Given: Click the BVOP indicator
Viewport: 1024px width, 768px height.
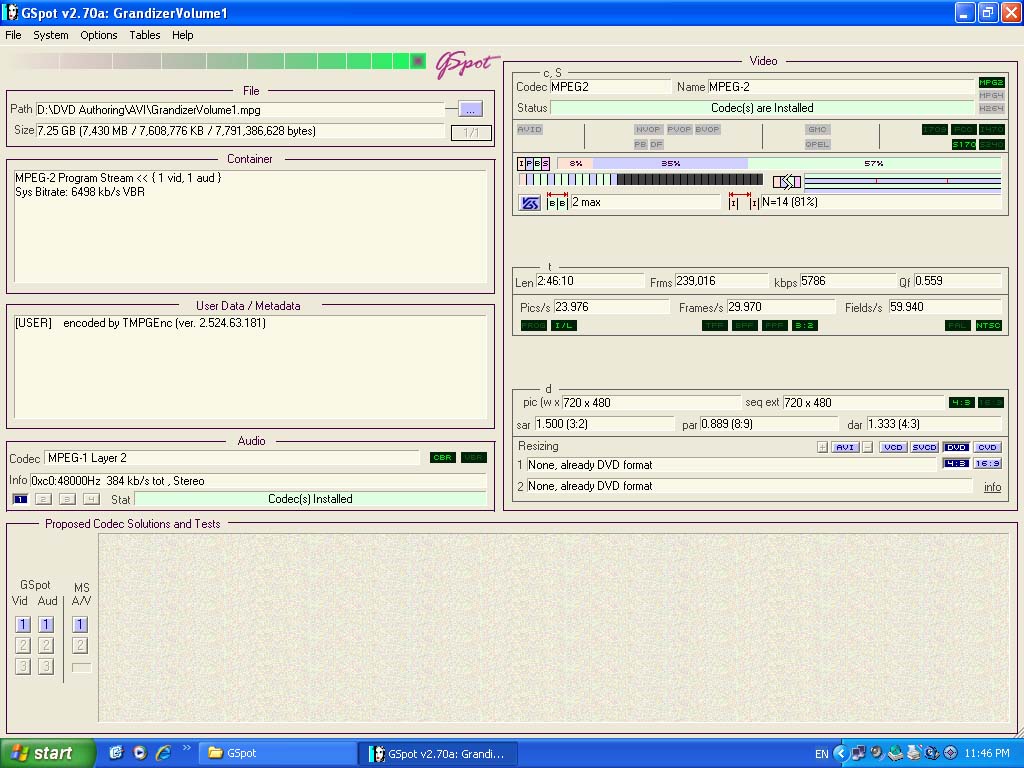Looking at the screenshot, I should tap(707, 129).
